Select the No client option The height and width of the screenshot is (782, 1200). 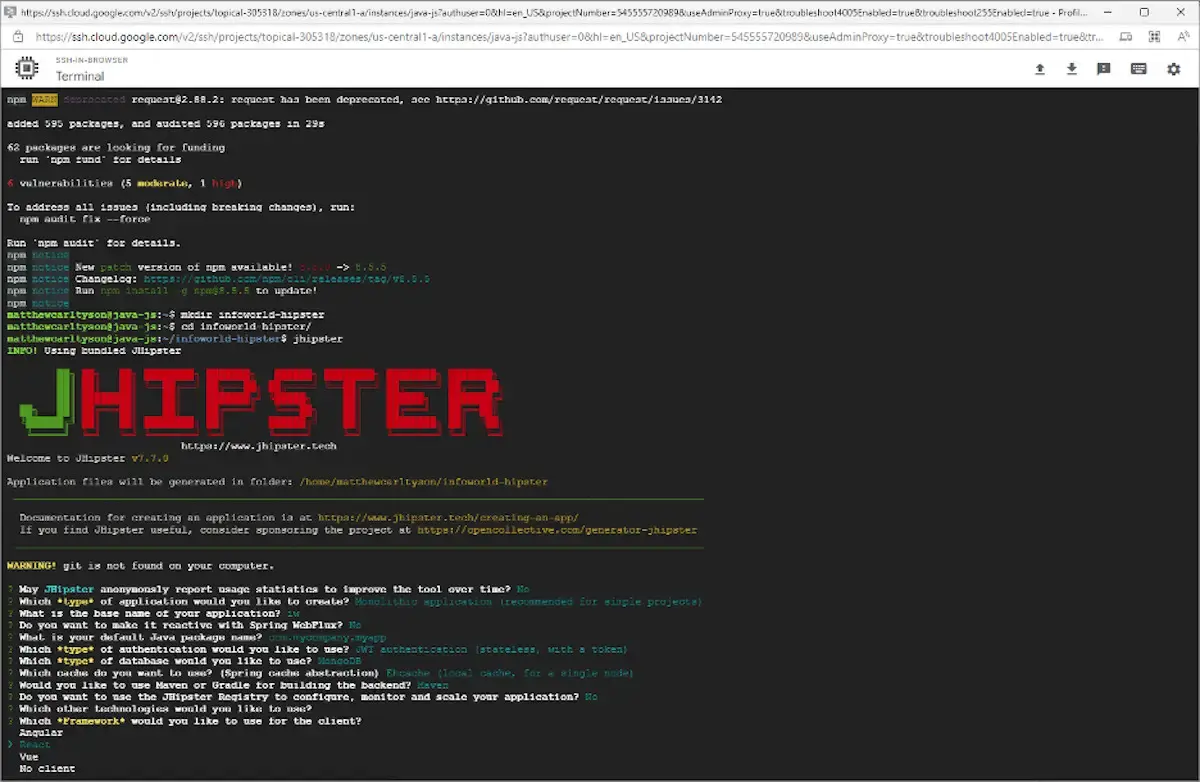click(47, 769)
